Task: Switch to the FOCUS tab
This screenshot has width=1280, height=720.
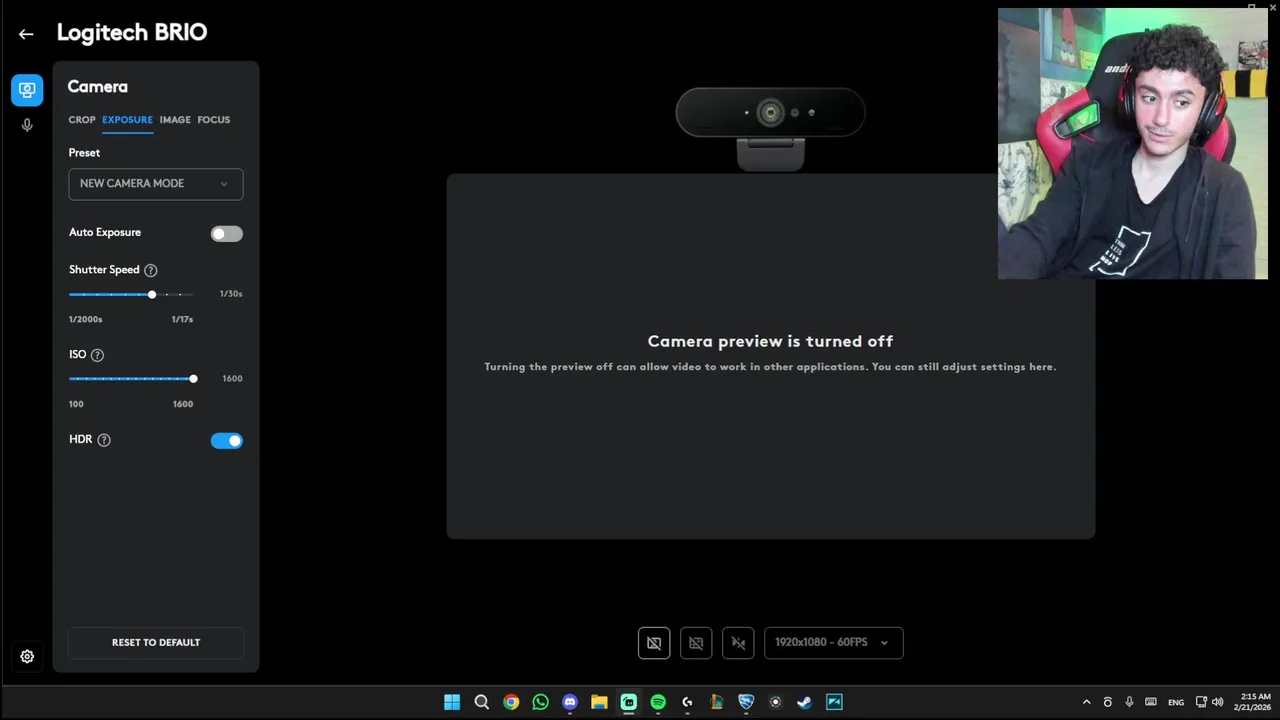Action: pyautogui.click(x=214, y=120)
